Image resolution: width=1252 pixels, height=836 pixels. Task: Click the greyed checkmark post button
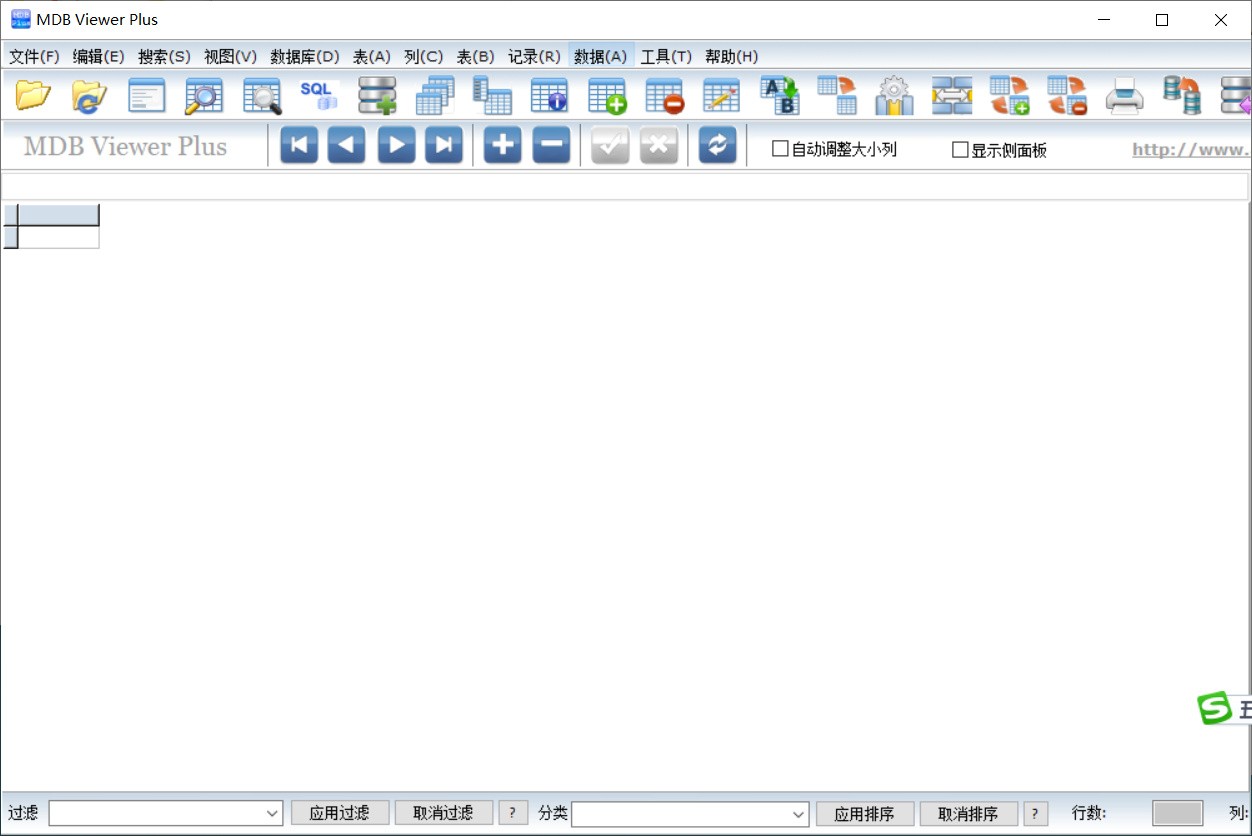610,145
